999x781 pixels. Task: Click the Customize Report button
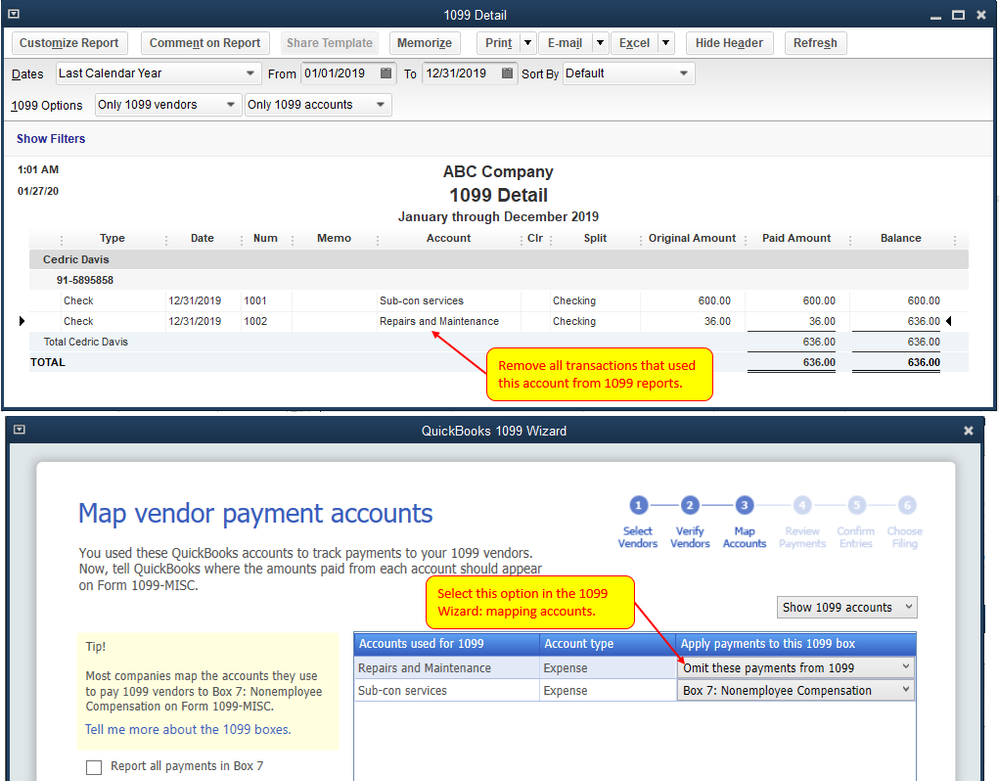(69, 43)
